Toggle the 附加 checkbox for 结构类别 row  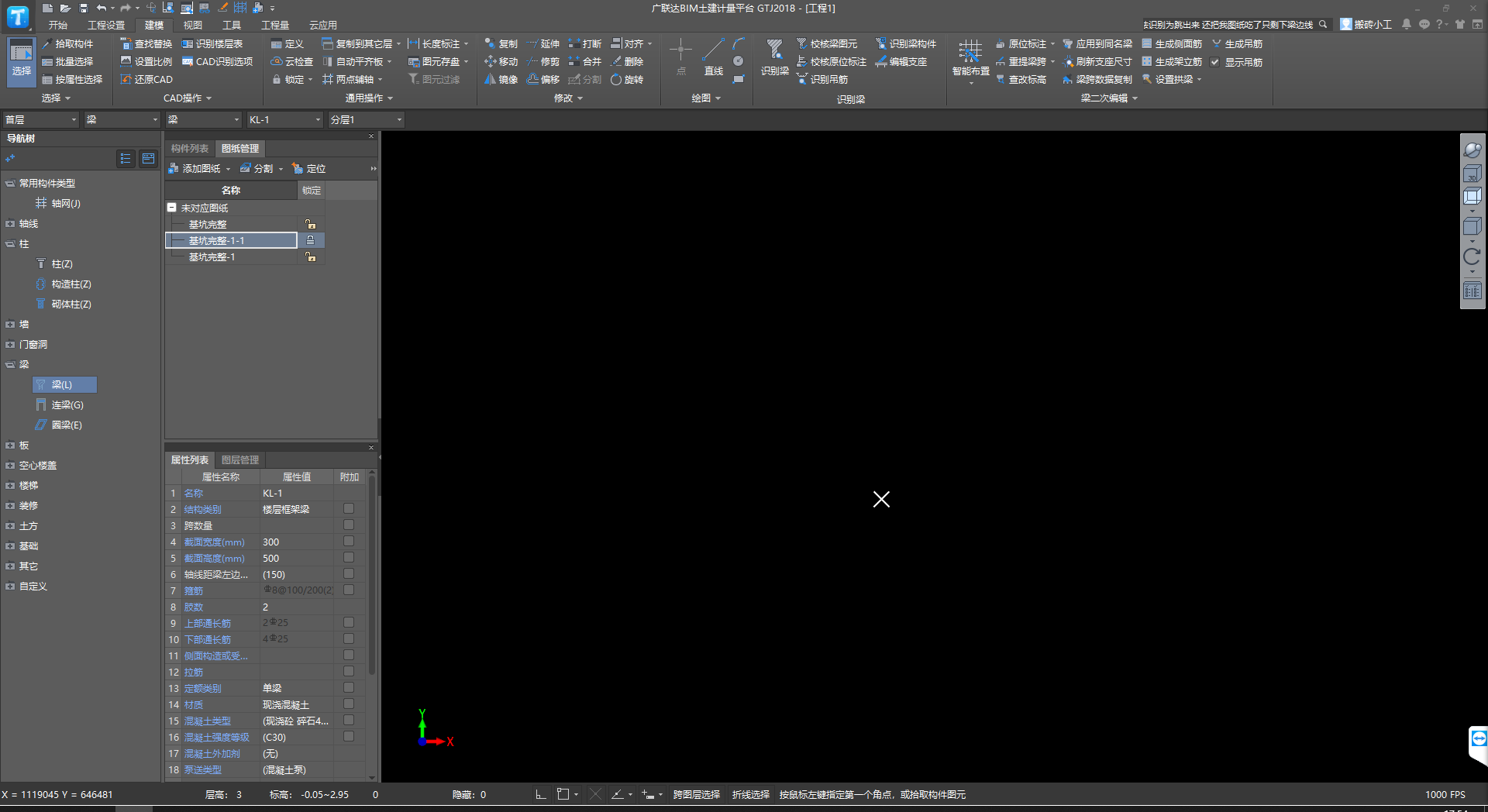[349, 509]
